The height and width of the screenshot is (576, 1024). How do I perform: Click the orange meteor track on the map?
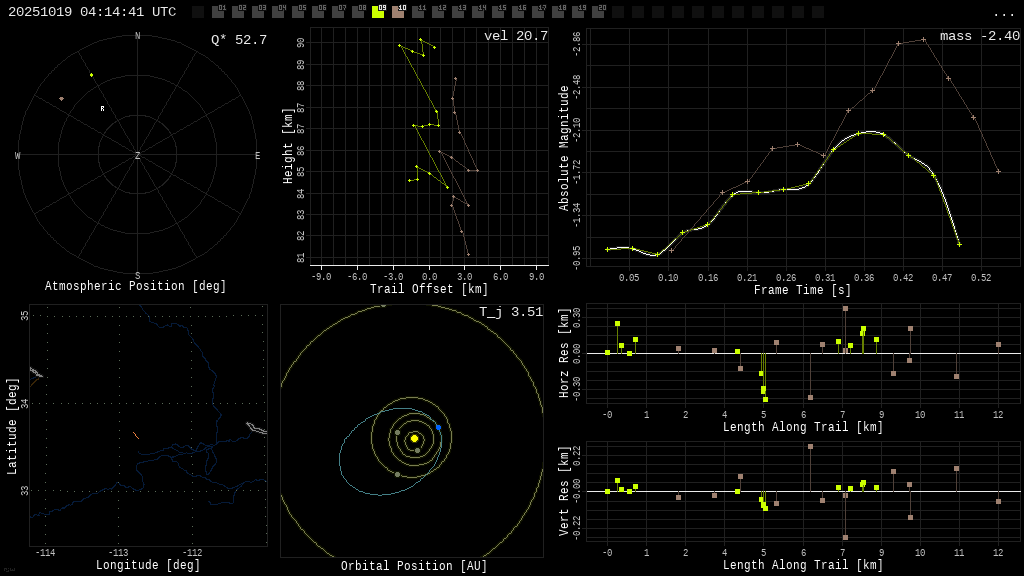pos(136,435)
